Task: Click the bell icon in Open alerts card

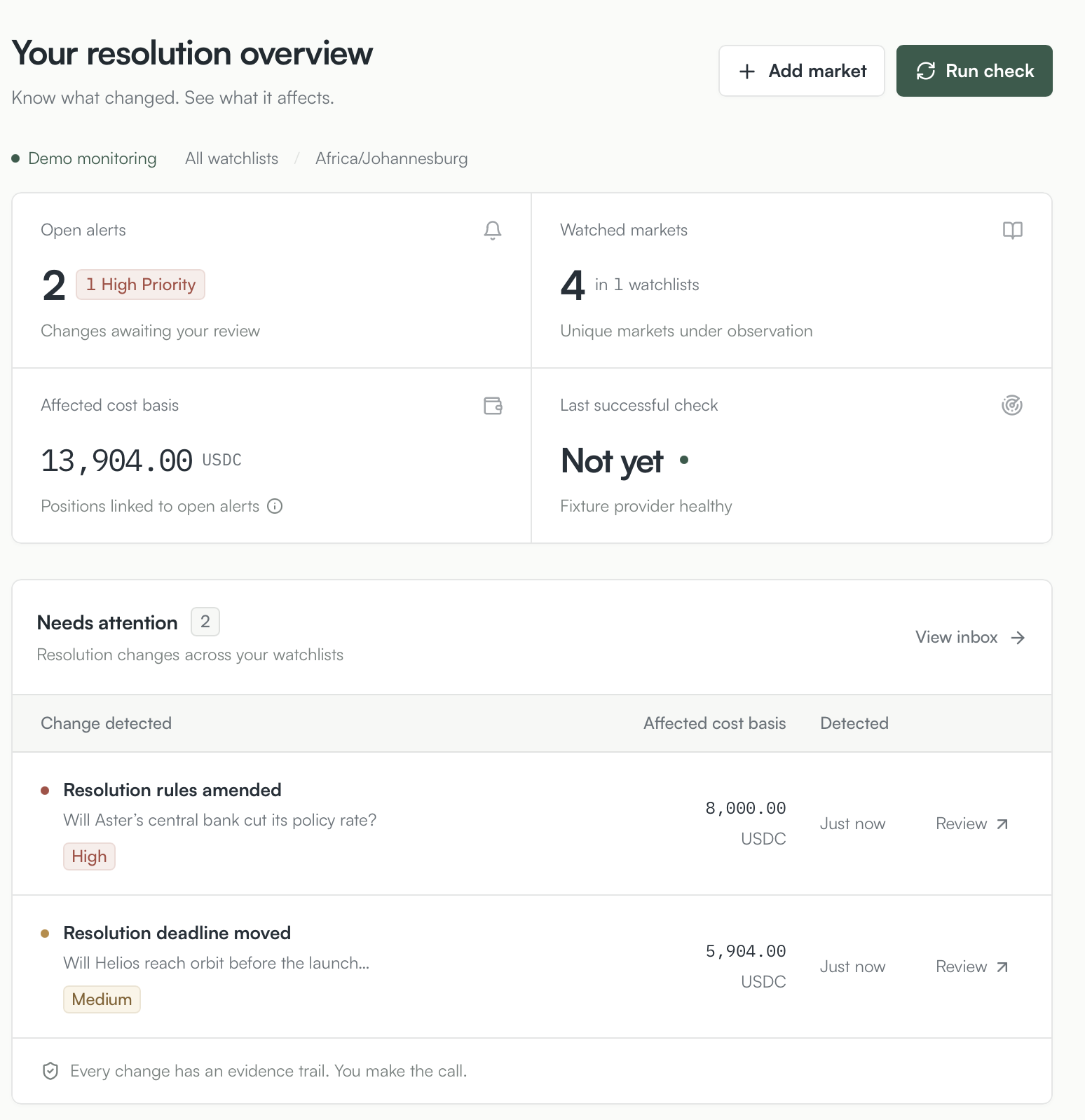Action: tap(493, 231)
